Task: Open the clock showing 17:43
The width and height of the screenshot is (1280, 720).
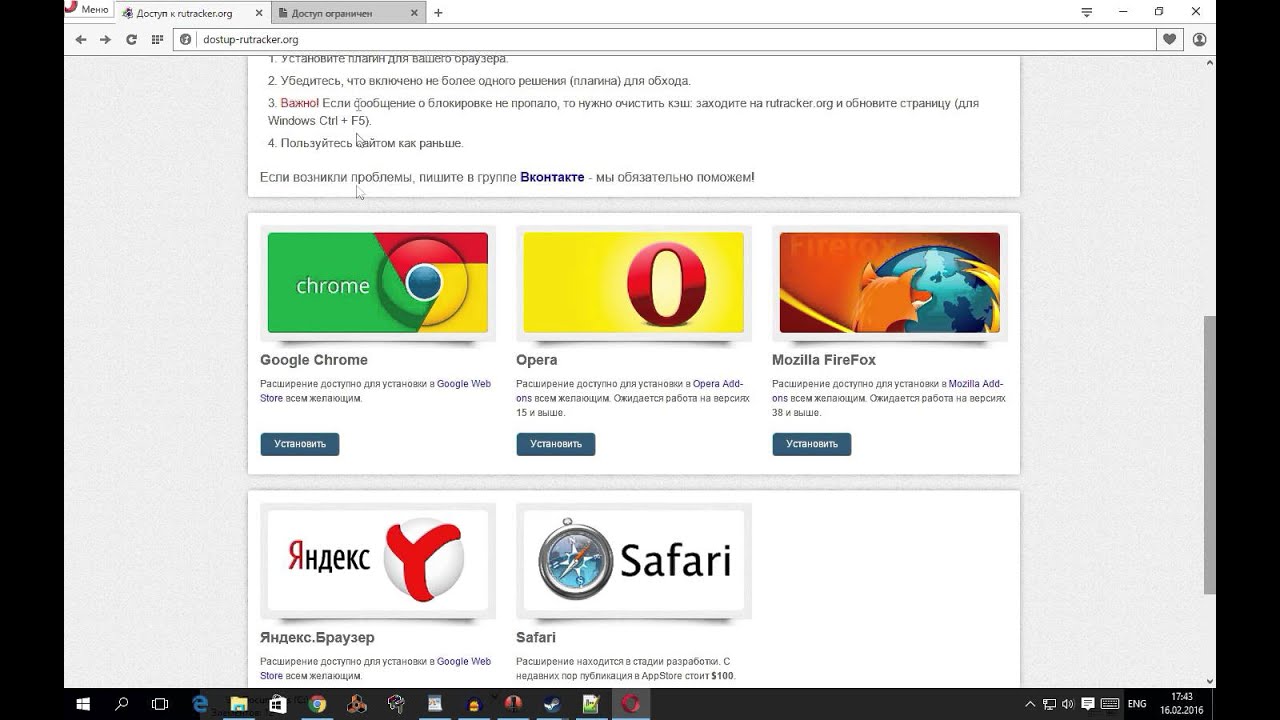Action: click(1182, 704)
